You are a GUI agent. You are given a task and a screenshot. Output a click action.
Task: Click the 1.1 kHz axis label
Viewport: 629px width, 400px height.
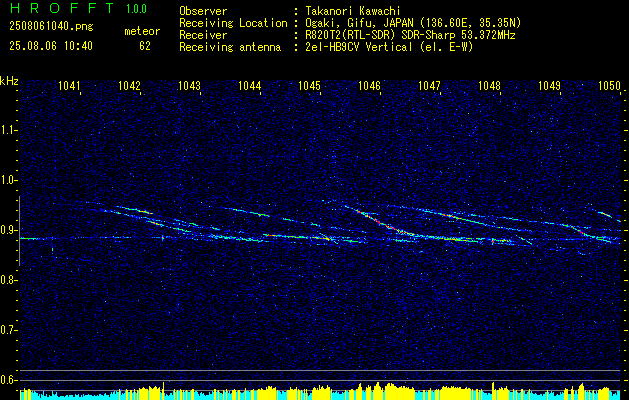8,130
